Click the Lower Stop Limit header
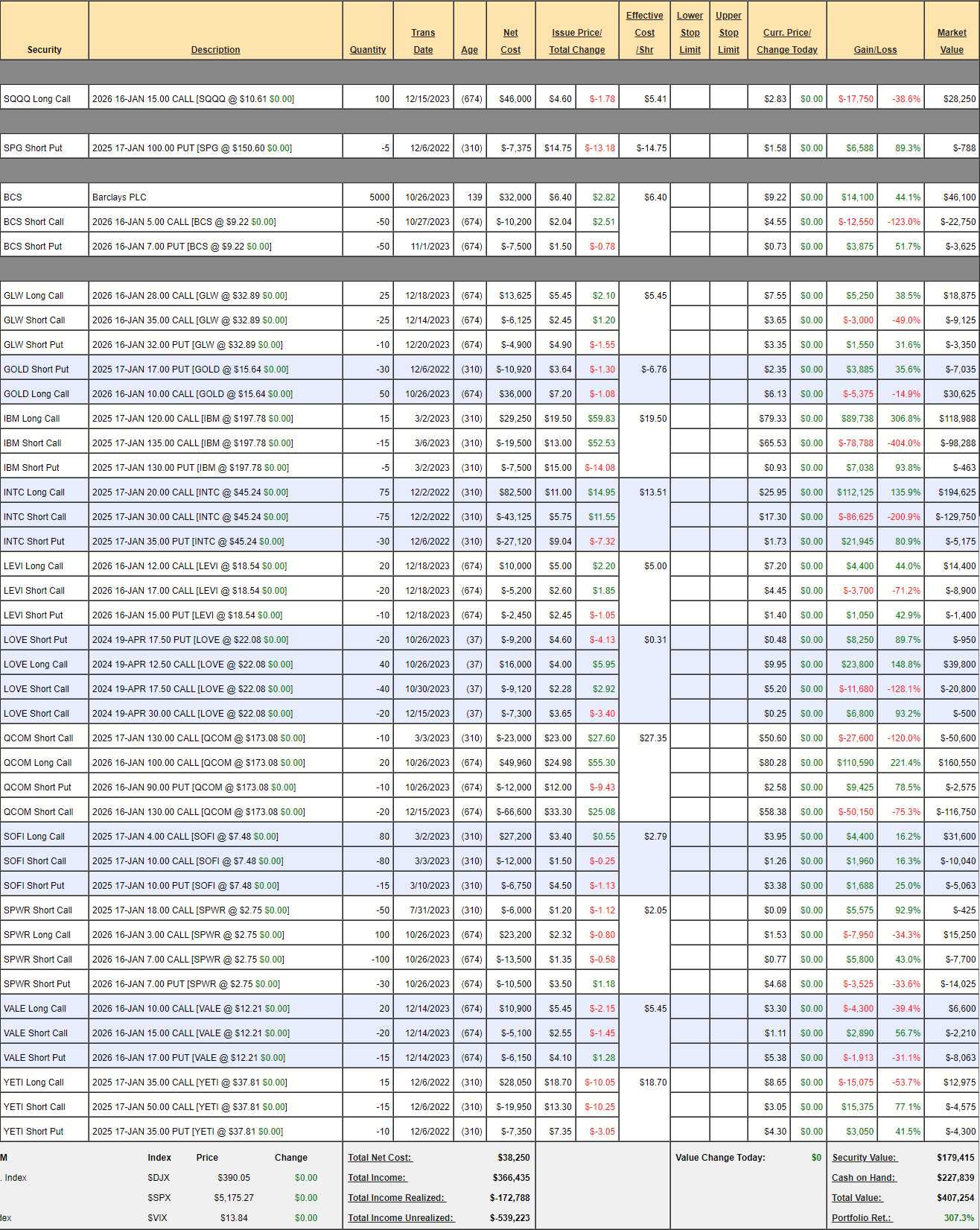Viewport: 980px width, 1230px height. pos(690,33)
